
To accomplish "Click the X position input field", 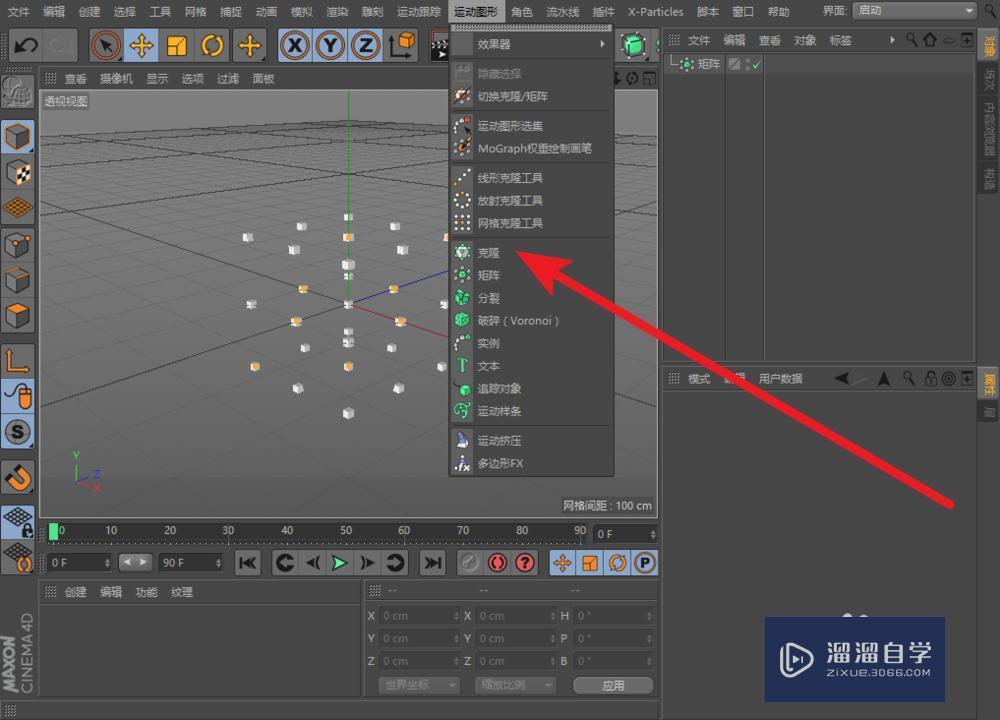I will pos(419,616).
